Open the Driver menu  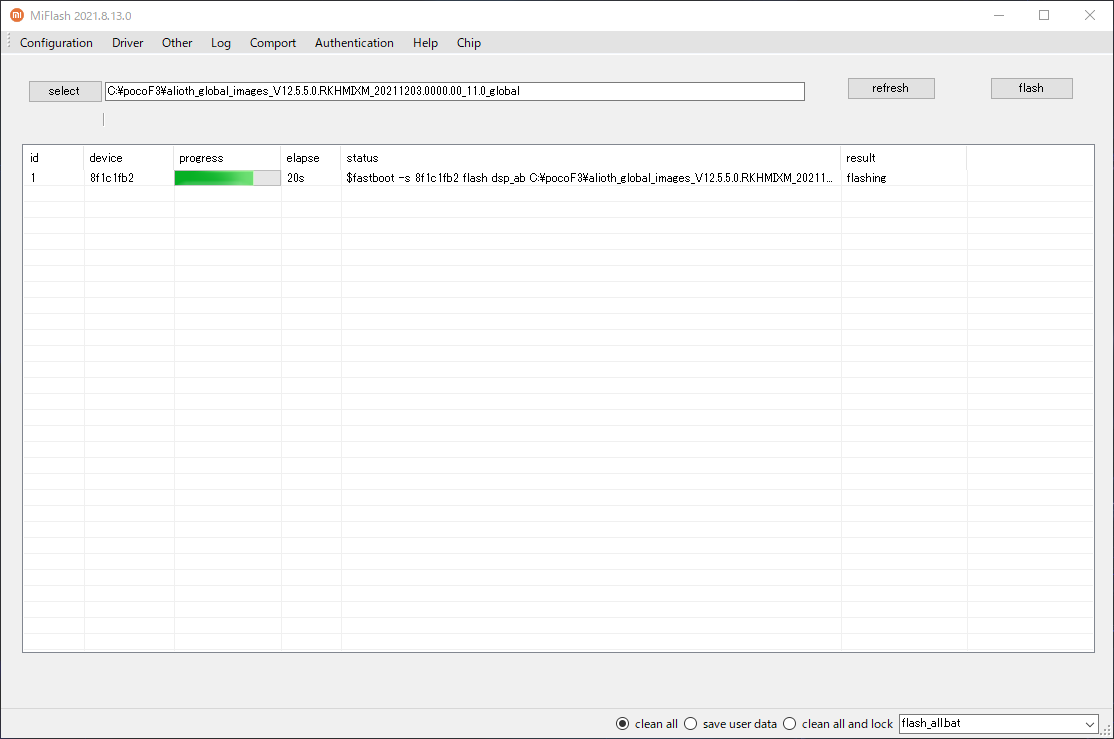point(127,43)
